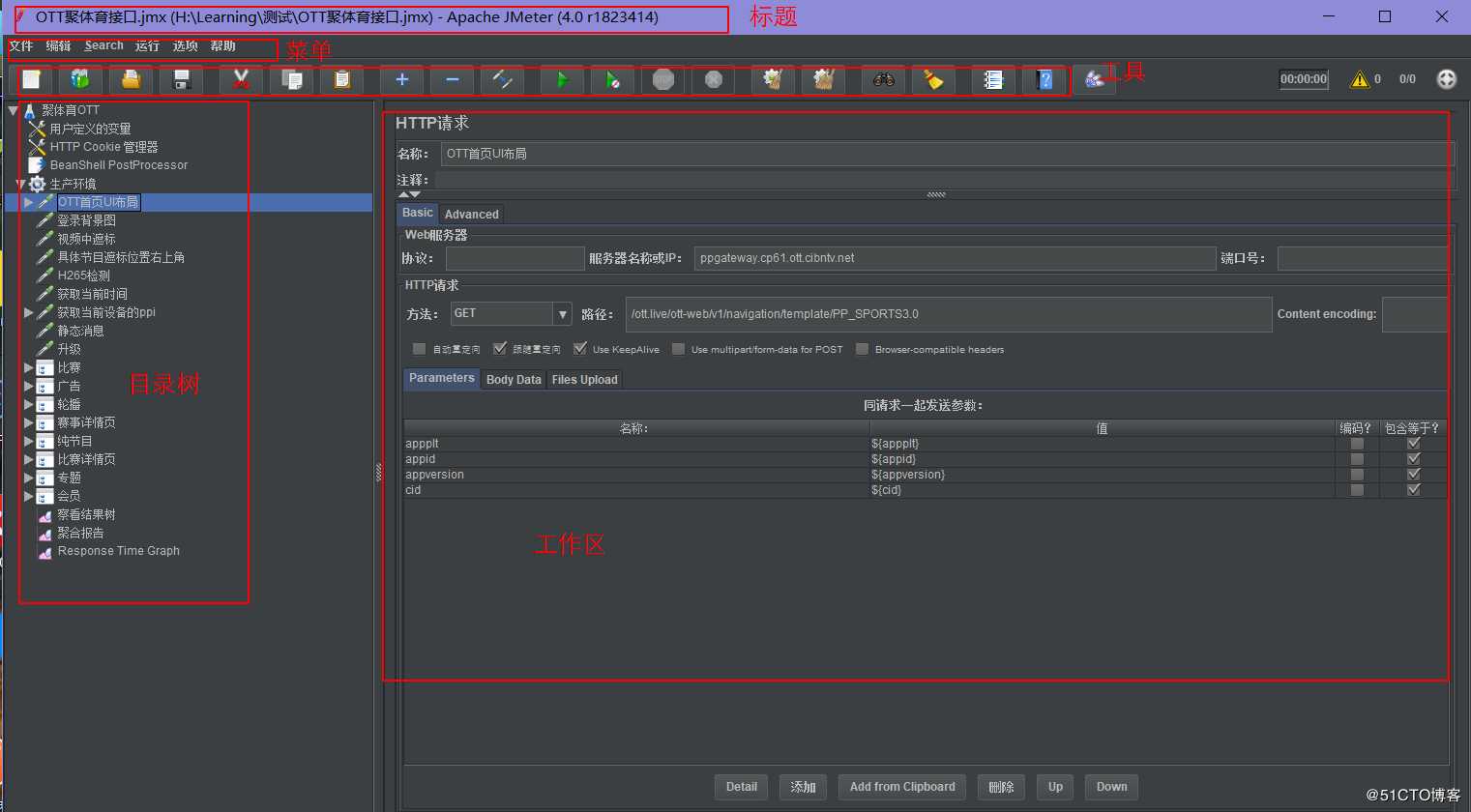1471x812 pixels.
Task: Expand the 广告 controller node
Action: pos(29,386)
